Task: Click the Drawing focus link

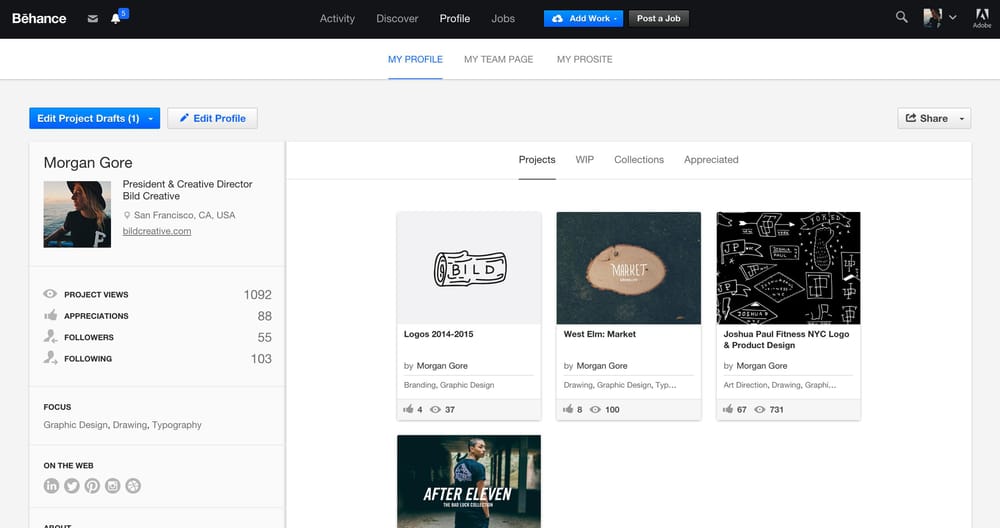Action: 129,425
